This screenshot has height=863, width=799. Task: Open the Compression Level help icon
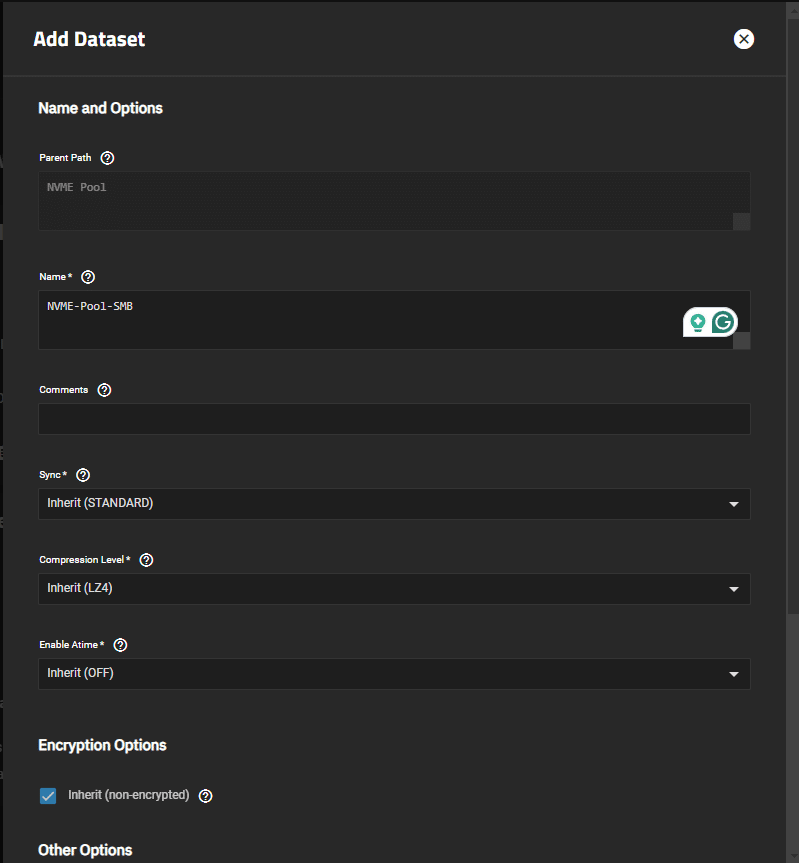point(146,560)
